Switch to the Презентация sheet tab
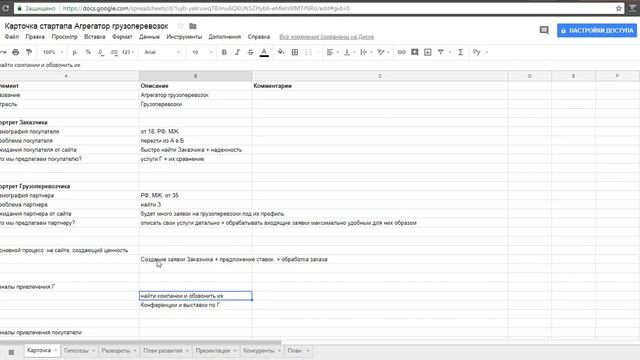 (x=213, y=351)
